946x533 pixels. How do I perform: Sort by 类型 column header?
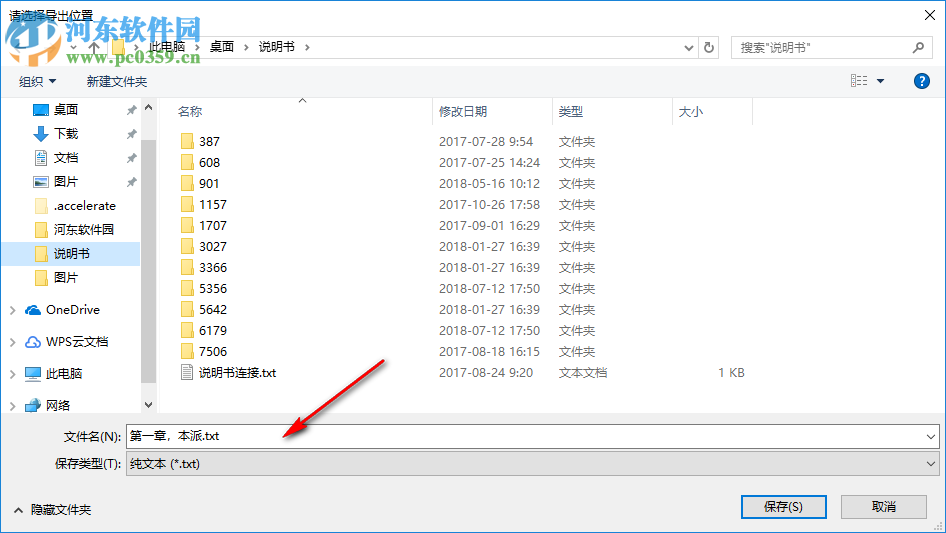[x=571, y=112]
